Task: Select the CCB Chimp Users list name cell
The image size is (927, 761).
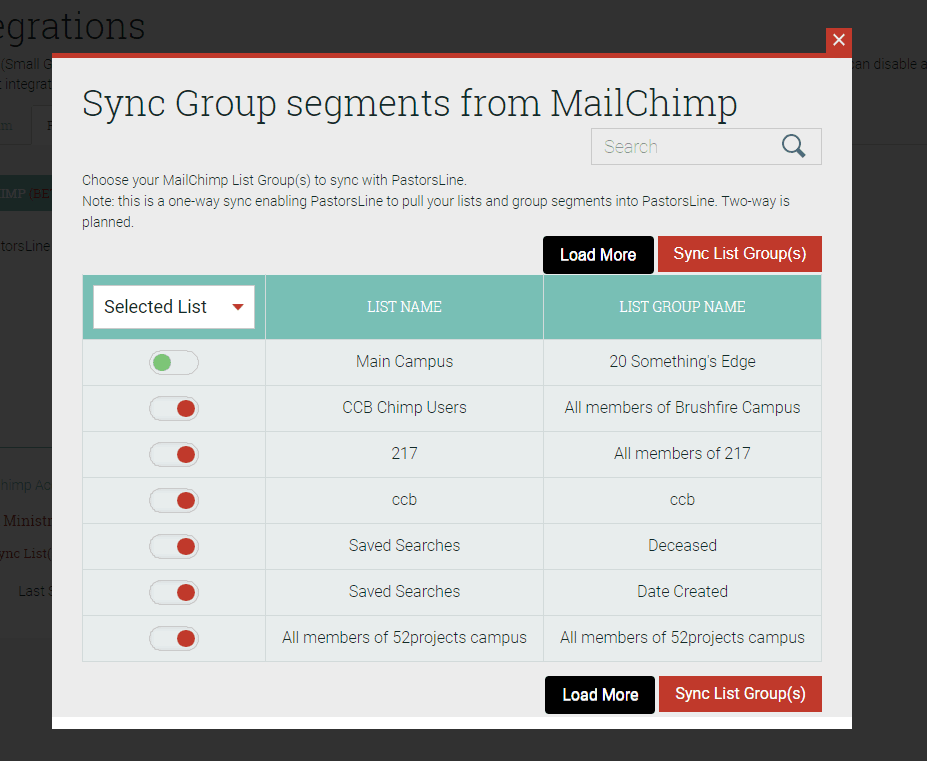Action: [404, 408]
